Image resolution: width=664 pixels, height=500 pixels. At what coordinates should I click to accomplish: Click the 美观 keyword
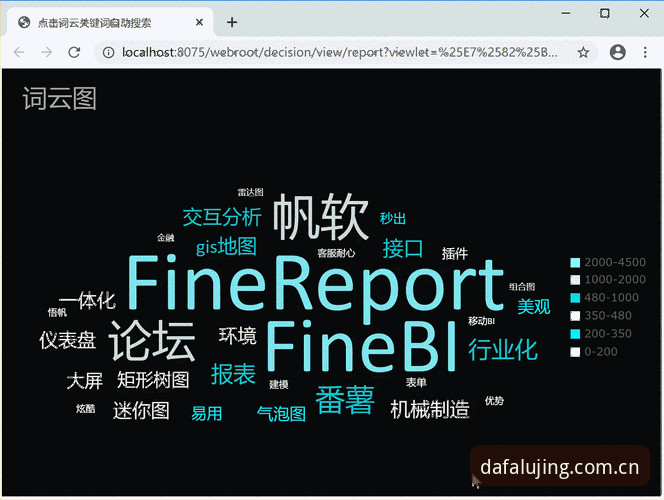pos(534,307)
